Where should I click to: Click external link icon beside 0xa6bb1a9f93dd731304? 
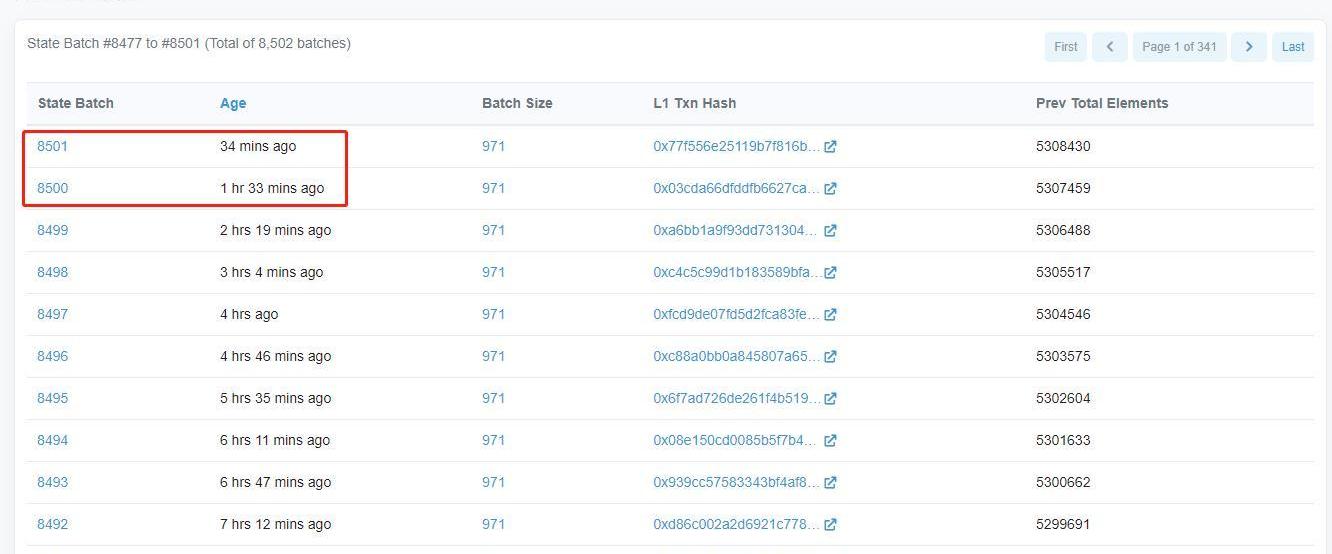(x=830, y=231)
